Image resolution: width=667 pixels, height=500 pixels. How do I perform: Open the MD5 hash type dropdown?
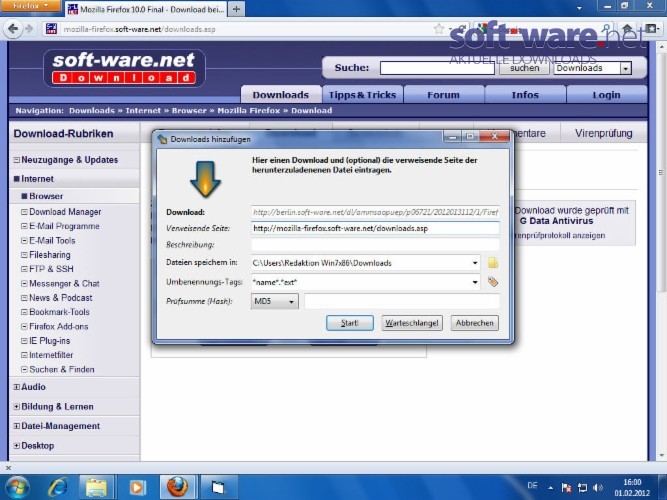(275, 301)
